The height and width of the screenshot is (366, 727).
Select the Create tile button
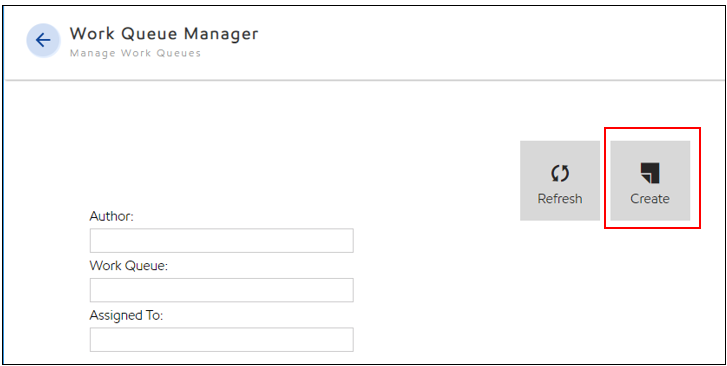[650, 180]
